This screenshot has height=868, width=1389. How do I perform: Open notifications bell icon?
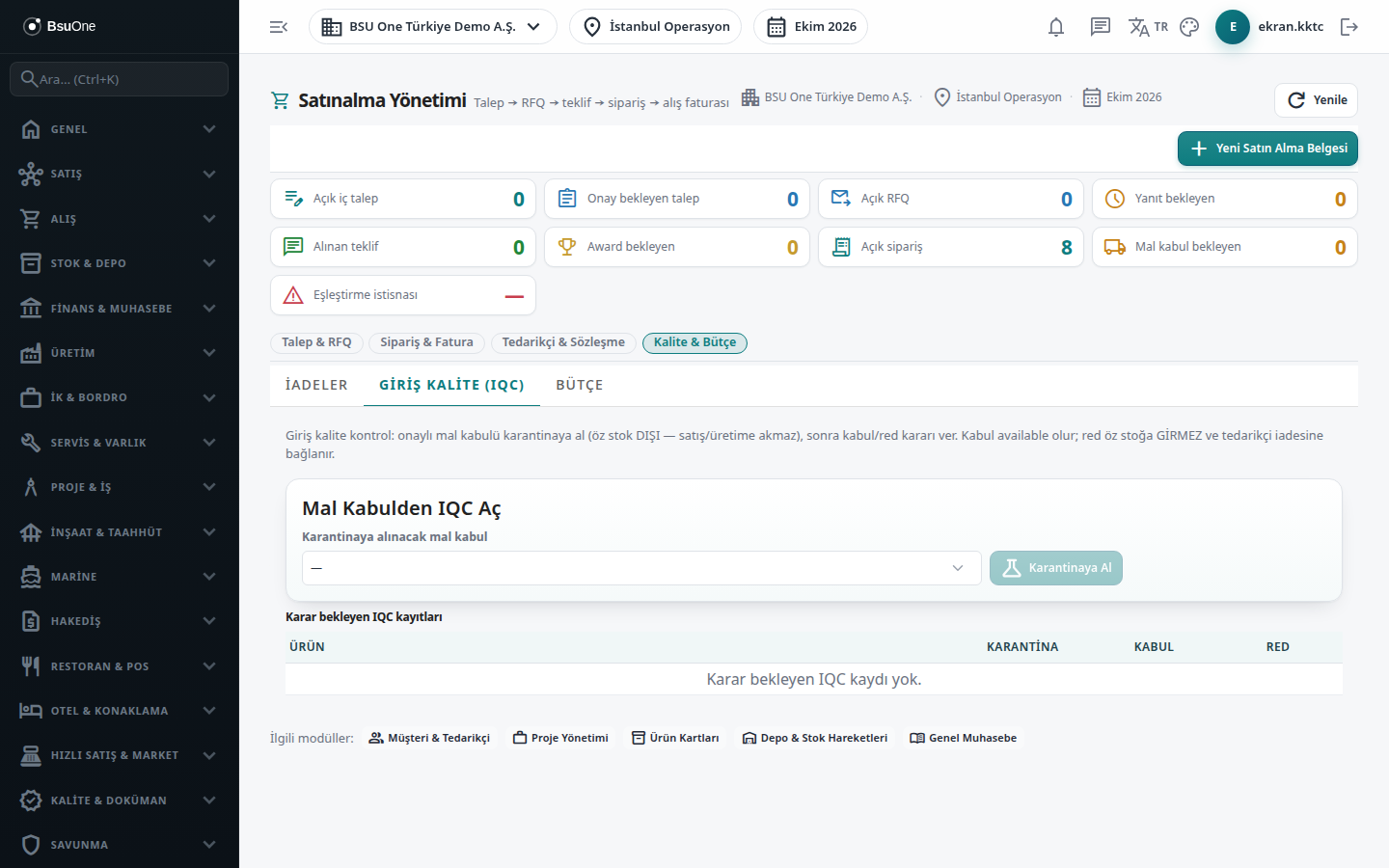[1056, 27]
